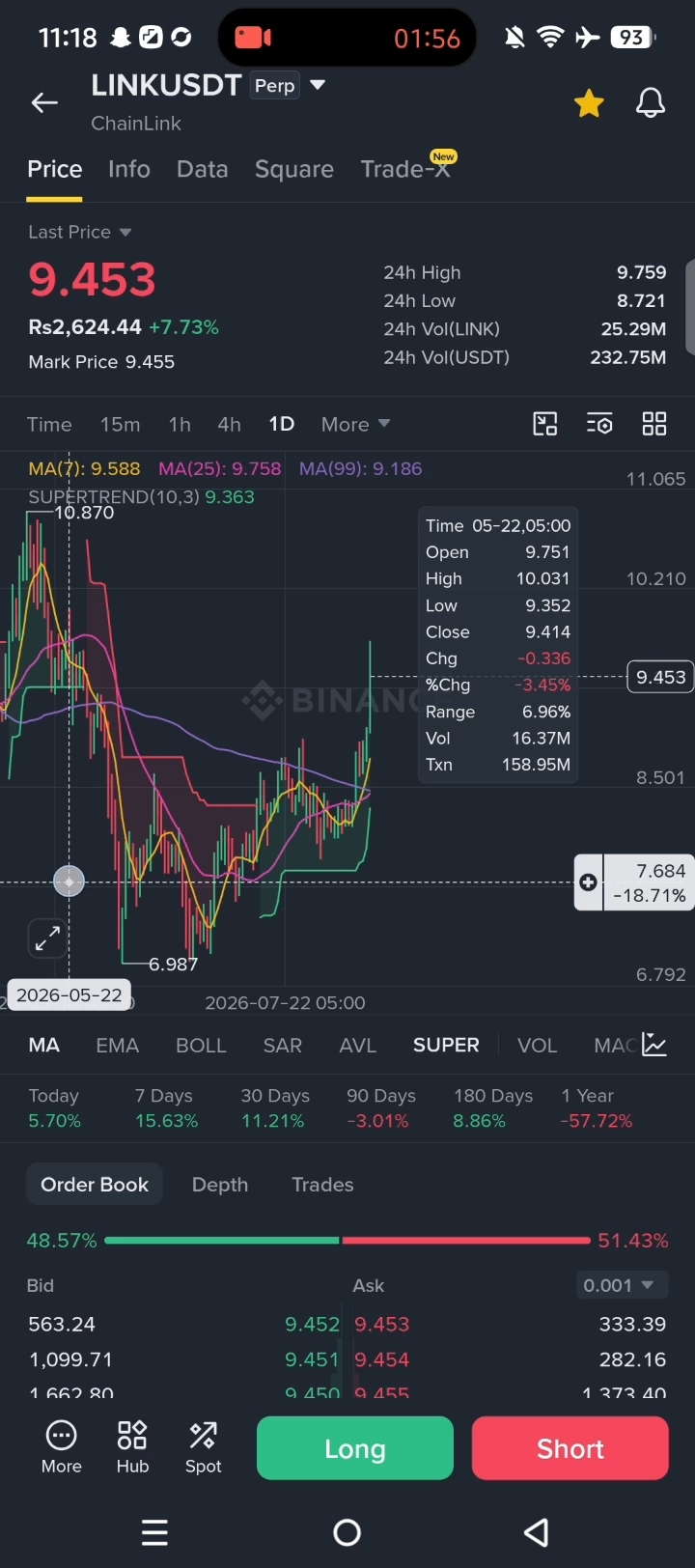Image resolution: width=695 pixels, height=1568 pixels.
Task: Open the 0.001 price precision dropdown
Action: coord(623,1285)
